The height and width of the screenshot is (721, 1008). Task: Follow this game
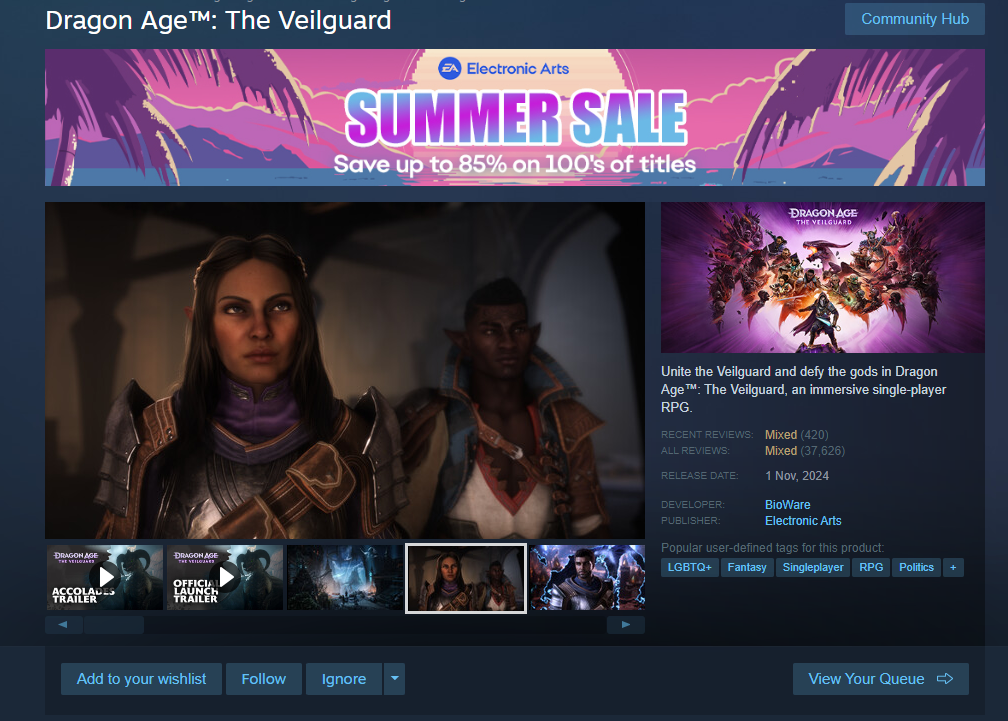pyautogui.click(x=264, y=679)
